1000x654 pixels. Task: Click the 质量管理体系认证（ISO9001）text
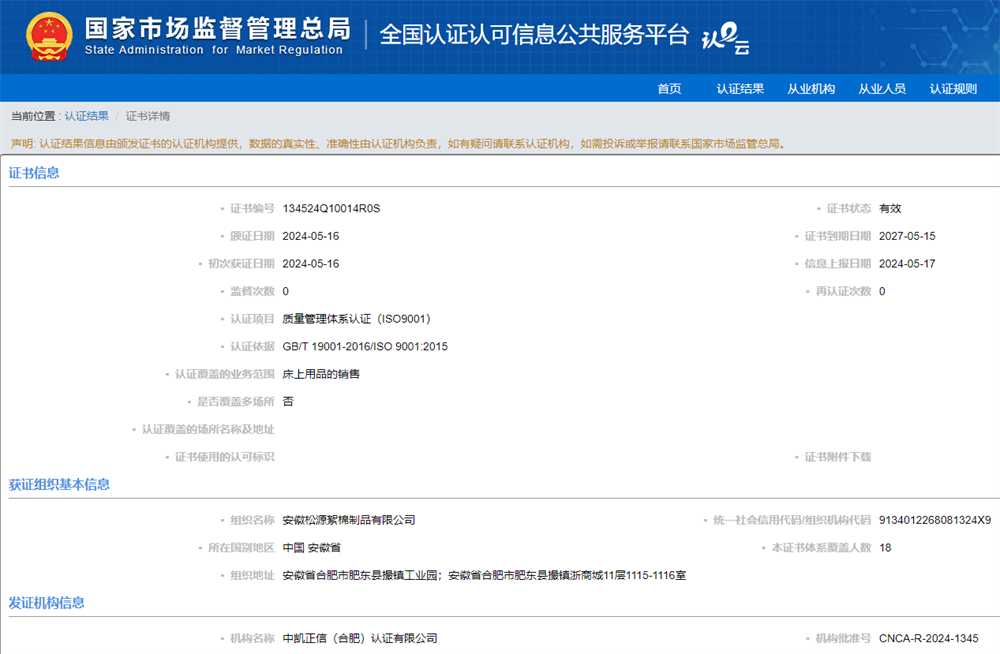pyautogui.click(x=357, y=319)
